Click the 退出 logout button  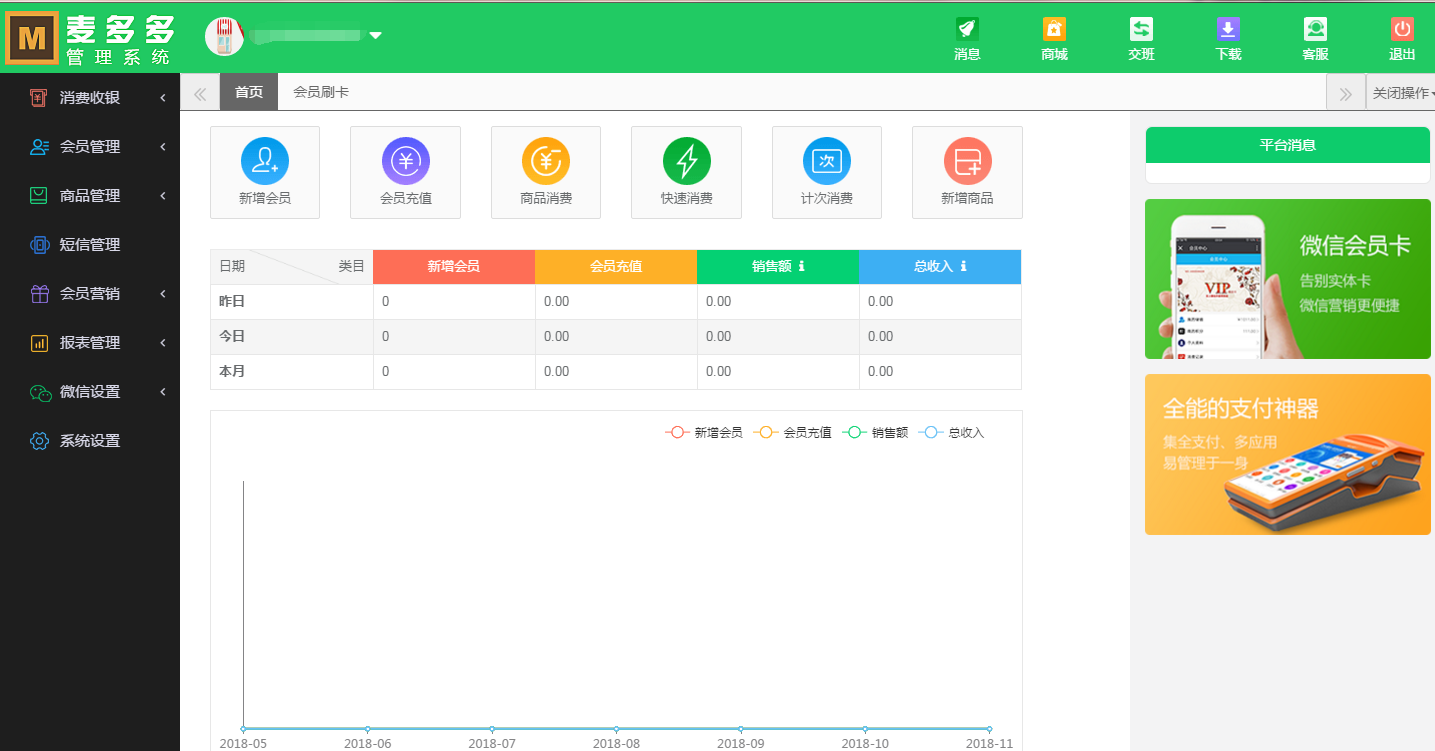(x=1402, y=38)
